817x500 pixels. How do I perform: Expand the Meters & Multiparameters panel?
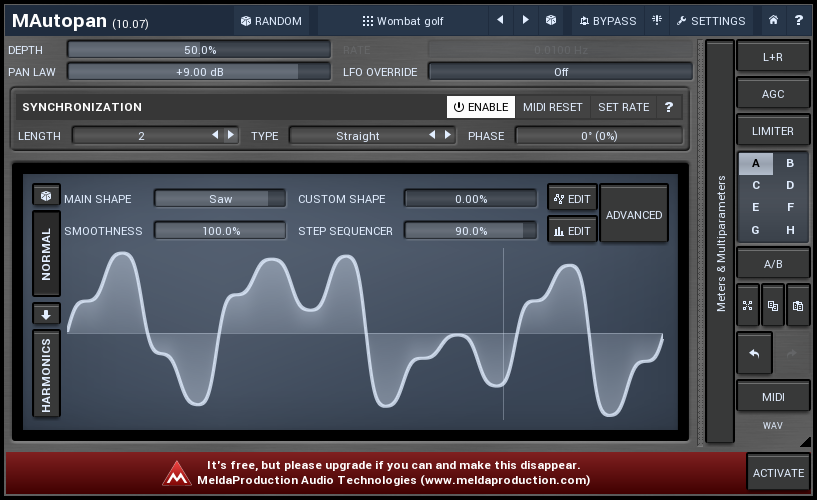point(720,242)
